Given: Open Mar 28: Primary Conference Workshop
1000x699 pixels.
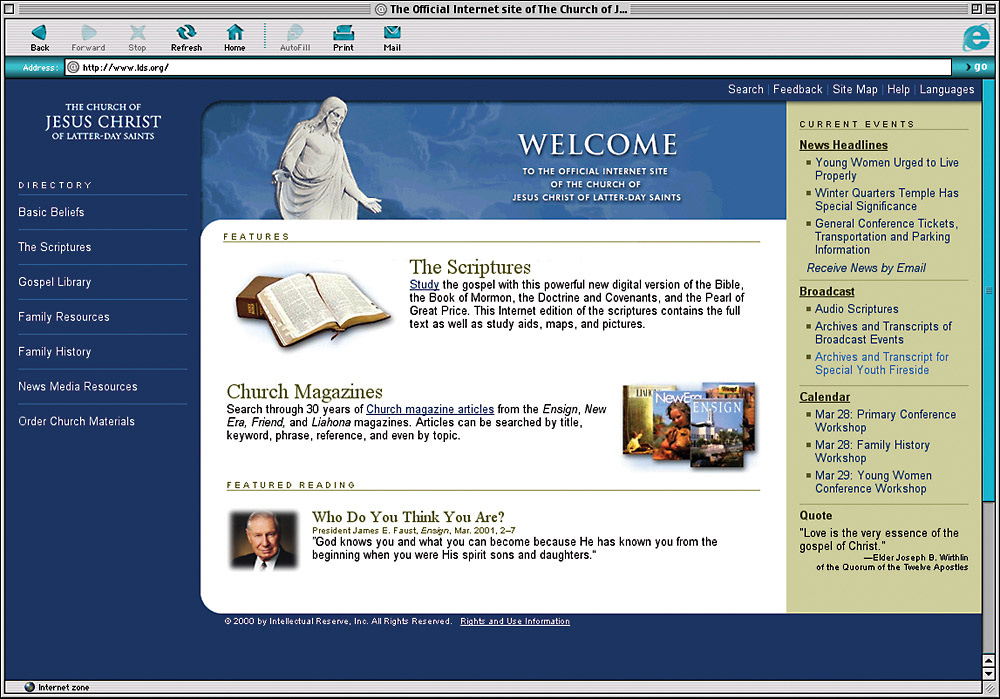Looking at the screenshot, I should [x=885, y=421].
